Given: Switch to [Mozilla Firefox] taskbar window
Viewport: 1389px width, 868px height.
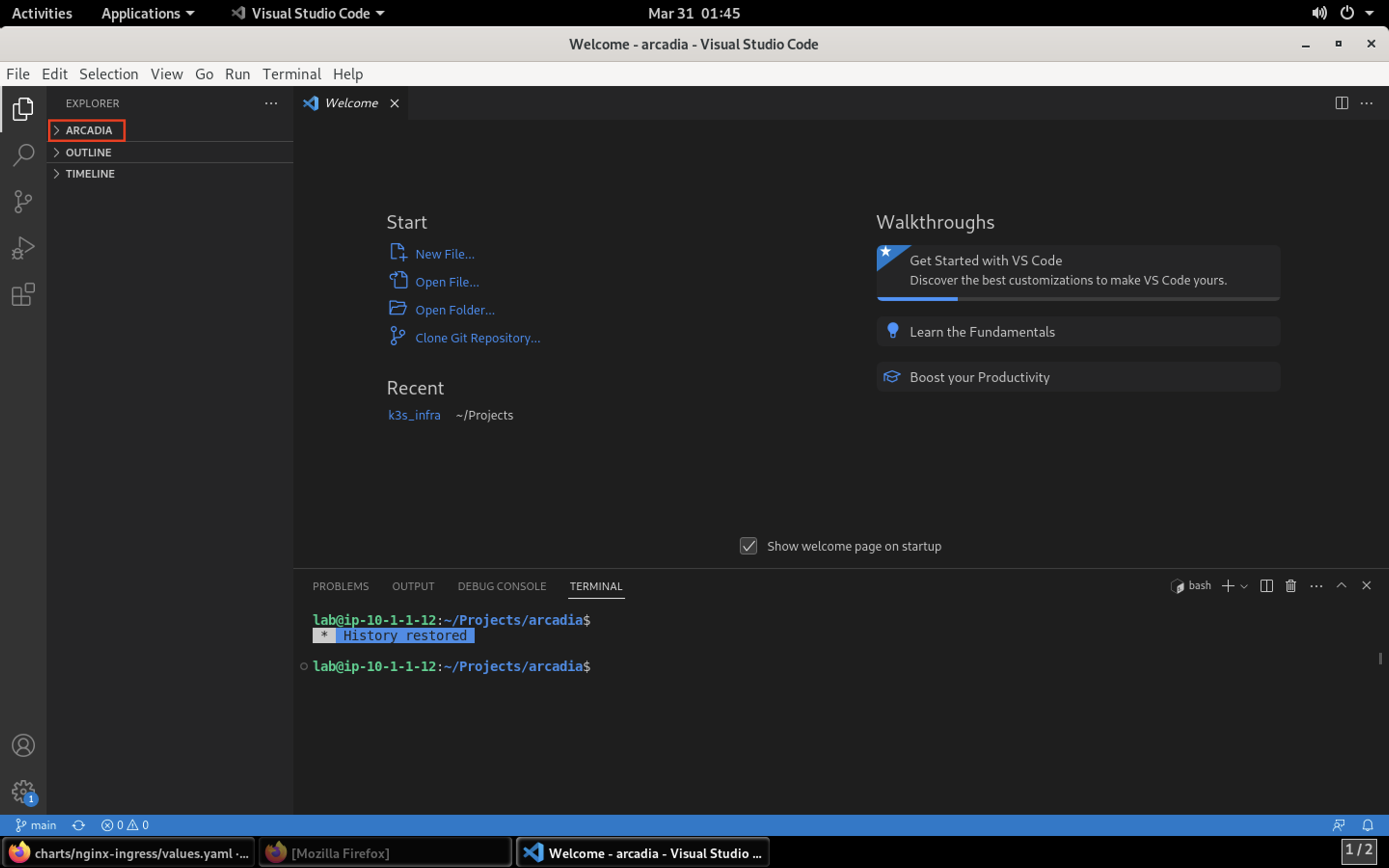Looking at the screenshot, I should (x=385, y=853).
